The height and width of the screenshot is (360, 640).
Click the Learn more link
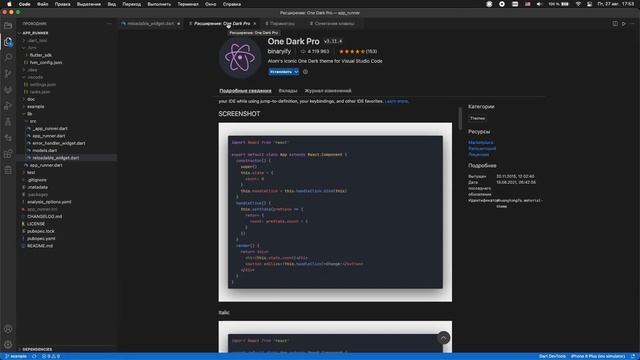tap(396, 101)
